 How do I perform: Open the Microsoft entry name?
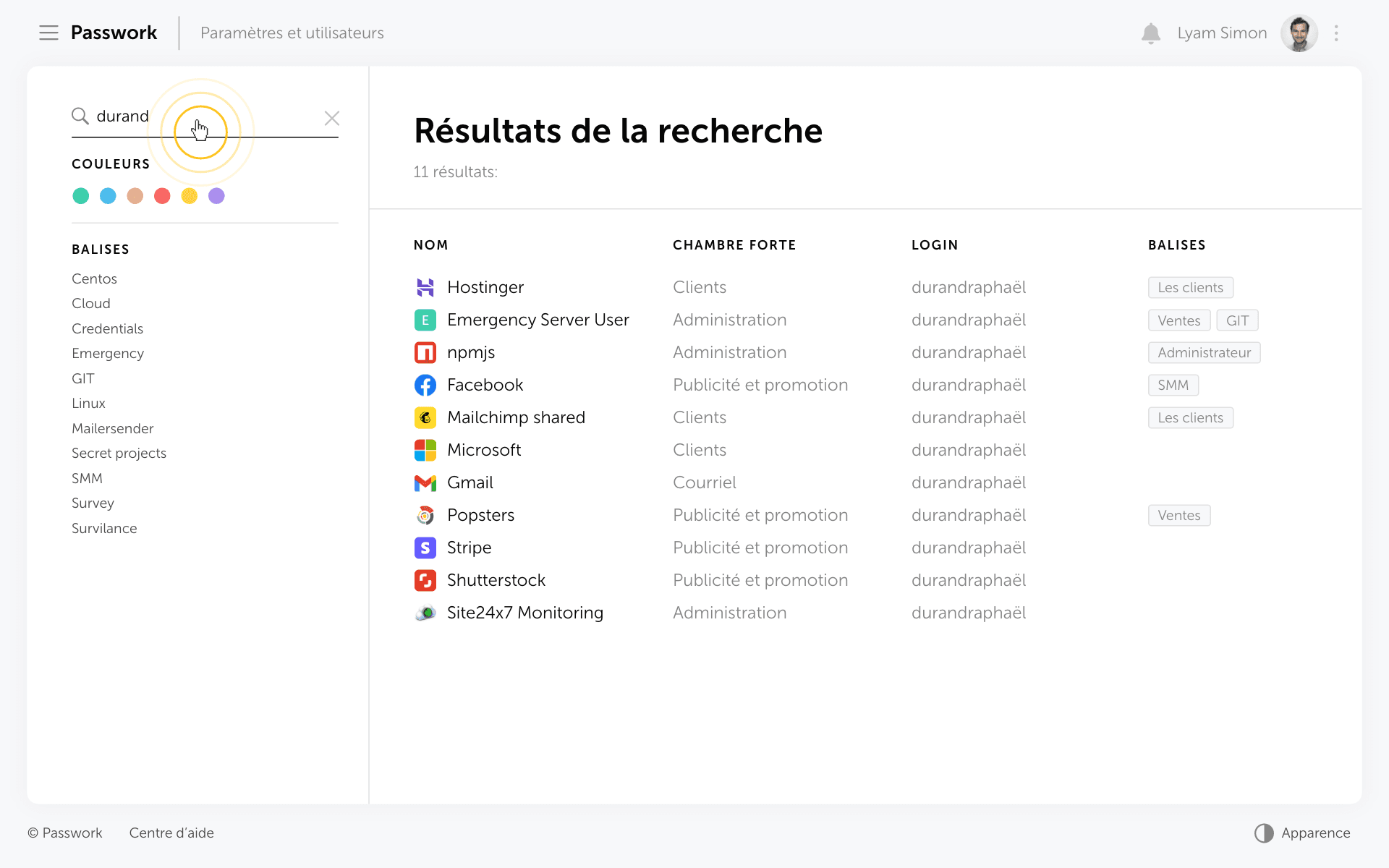coord(484,450)
